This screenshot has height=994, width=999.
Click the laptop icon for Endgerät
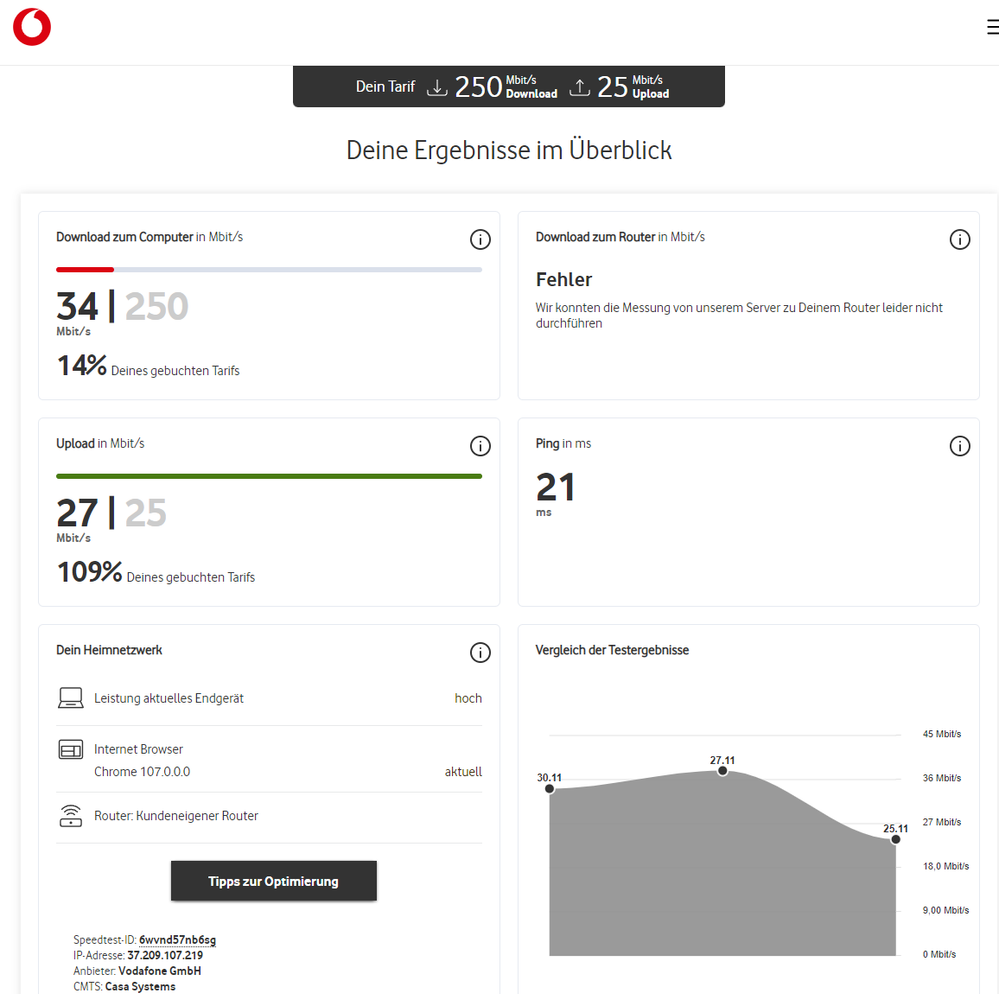[x=71, y=698]
